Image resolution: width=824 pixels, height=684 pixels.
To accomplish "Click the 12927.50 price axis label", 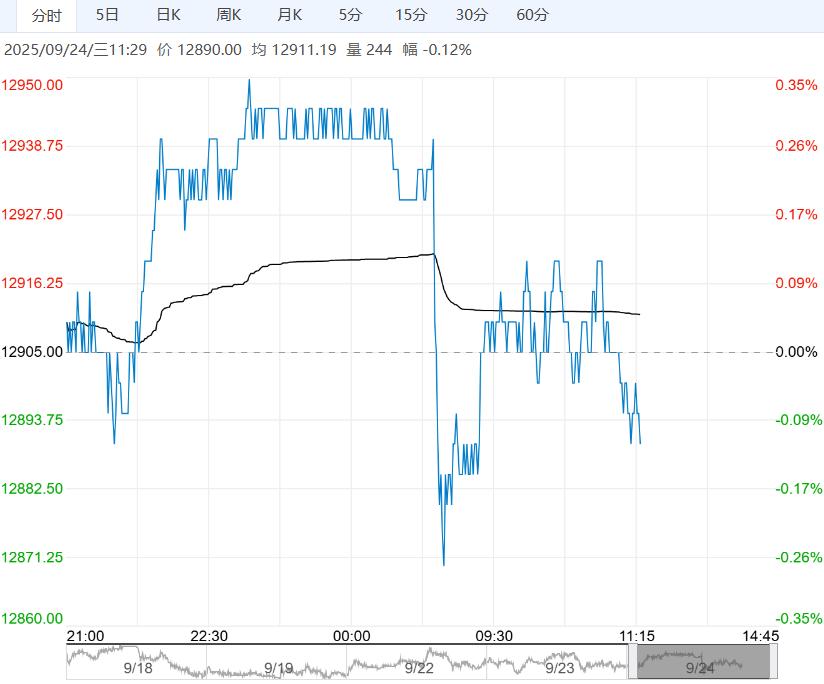I will (x=32, y=214).
